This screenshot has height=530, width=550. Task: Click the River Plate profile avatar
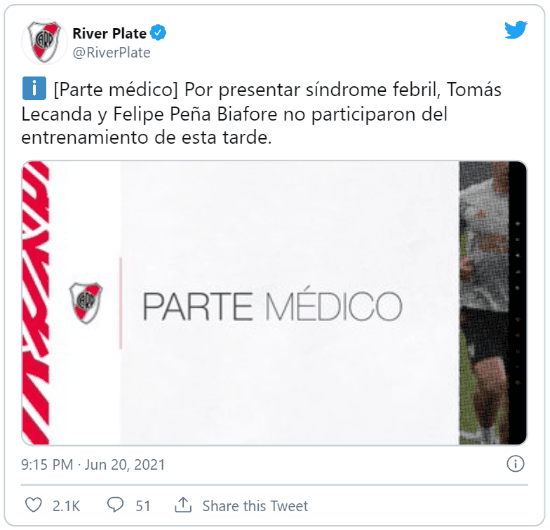pyautogui.click(x=44, y=42)
